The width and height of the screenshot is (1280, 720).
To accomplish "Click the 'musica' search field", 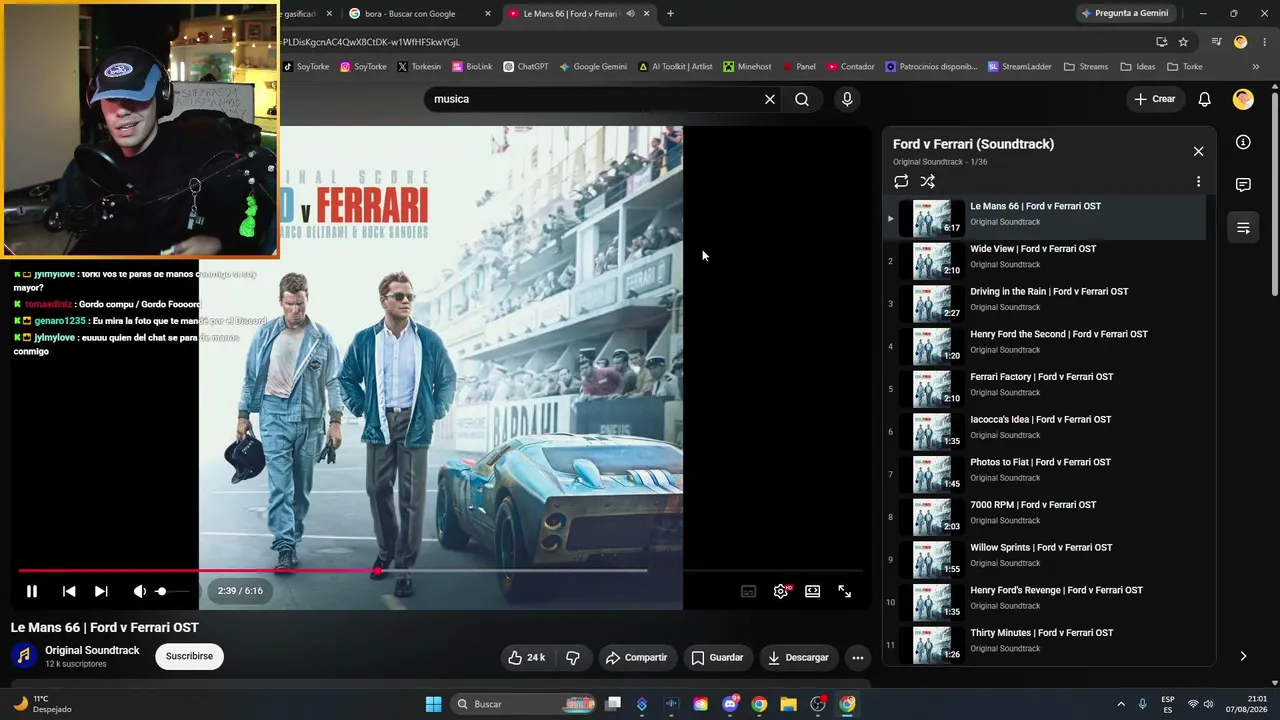I will (595, 99).
